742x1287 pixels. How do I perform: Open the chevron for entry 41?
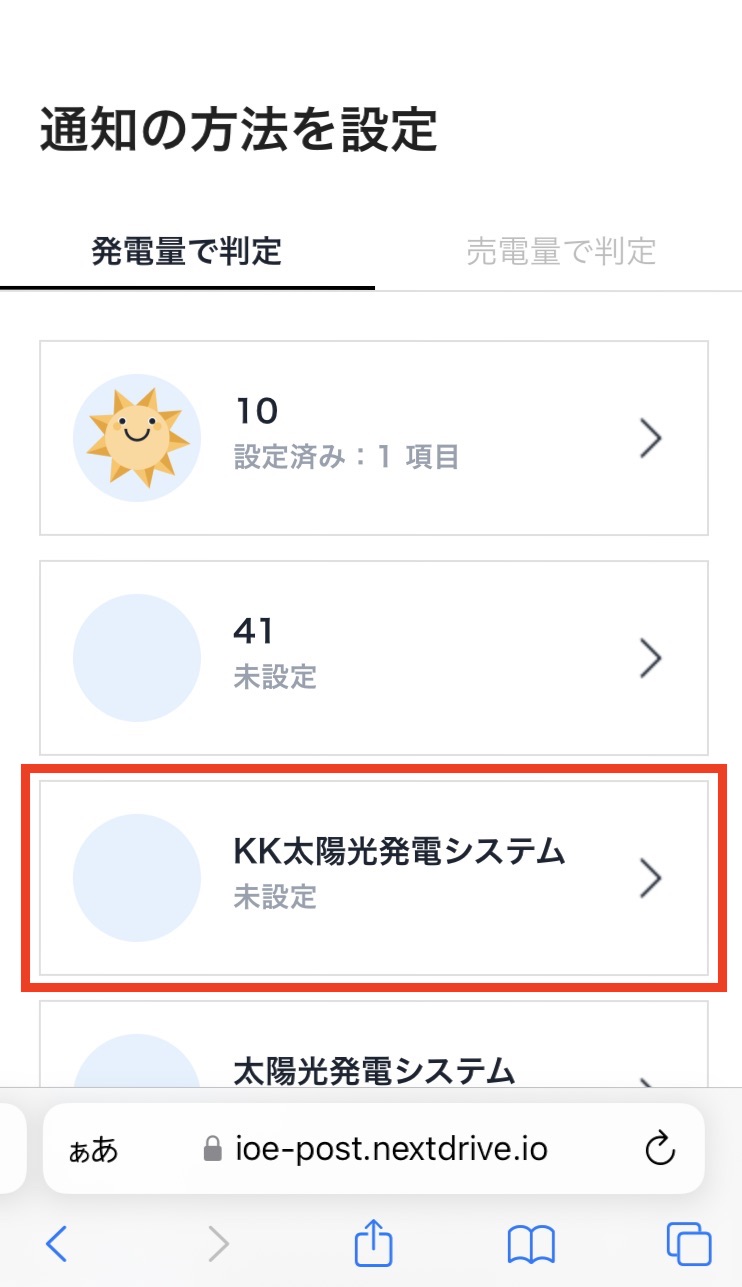[x=651, y=658]
